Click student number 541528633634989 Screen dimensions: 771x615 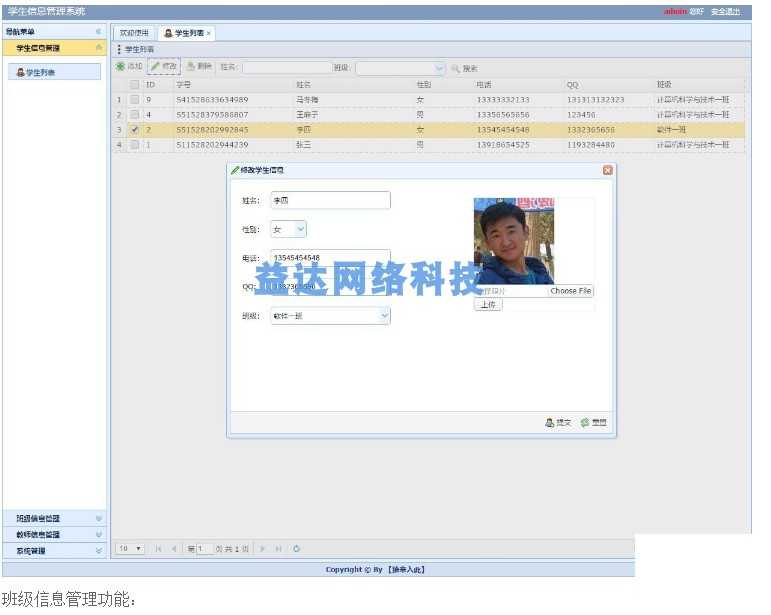pyautogui.click(x=212, y=100)
